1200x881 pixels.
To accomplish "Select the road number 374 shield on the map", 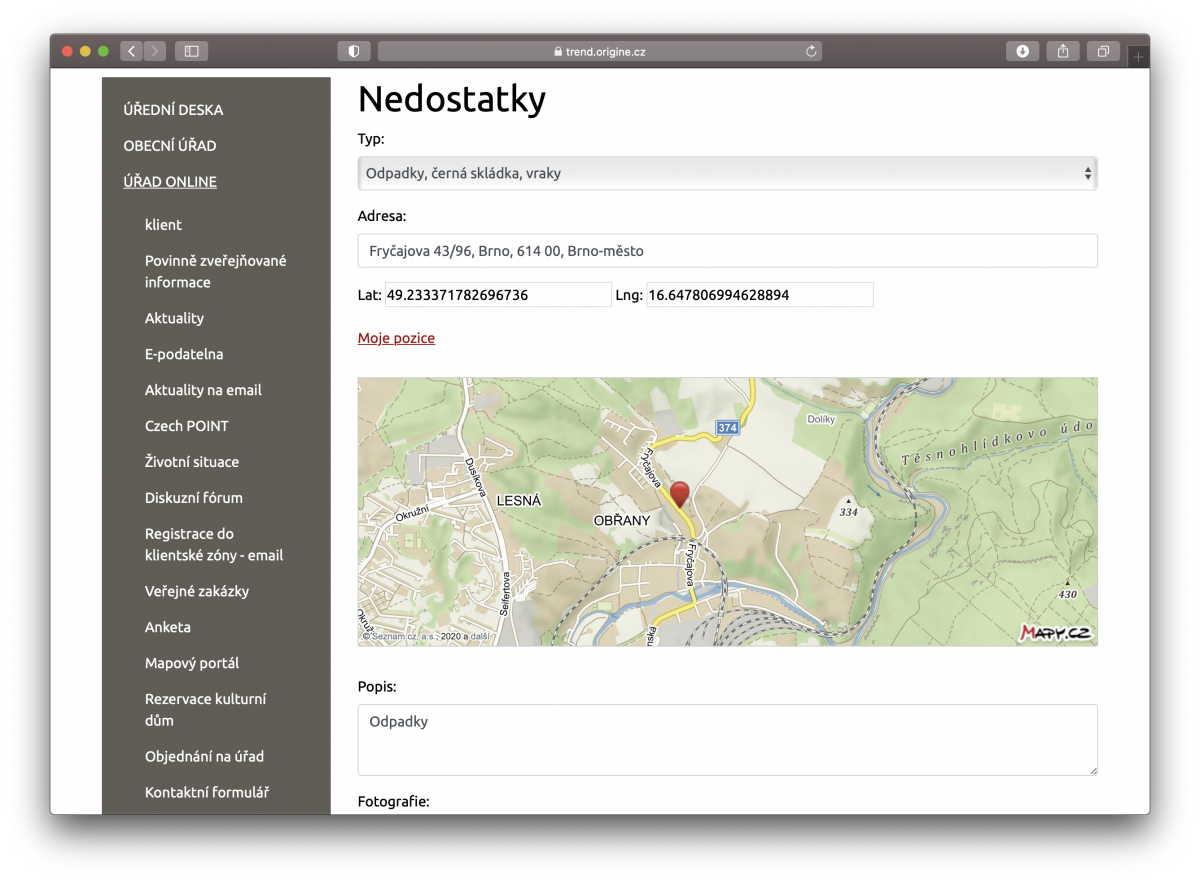I will [x=727, y=427].
